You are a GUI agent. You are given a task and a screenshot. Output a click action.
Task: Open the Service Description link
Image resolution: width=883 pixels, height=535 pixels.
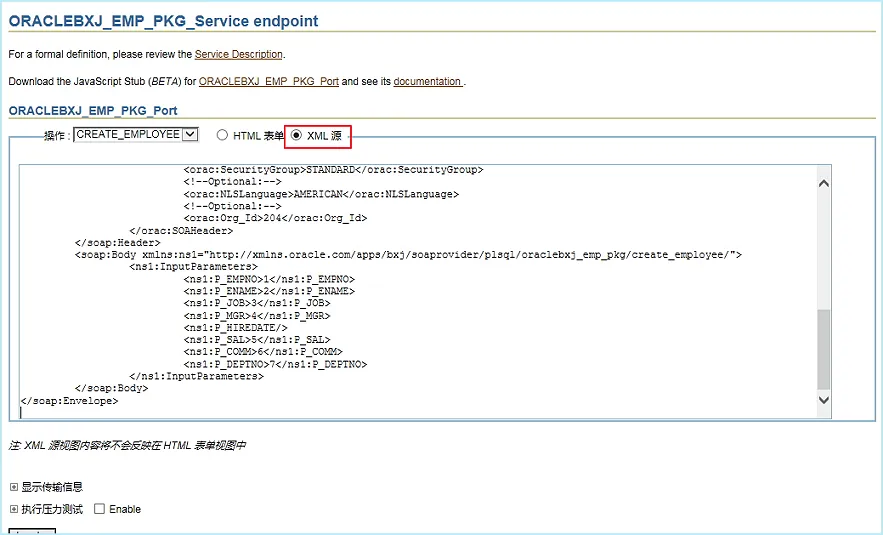[x=238, y=54]
